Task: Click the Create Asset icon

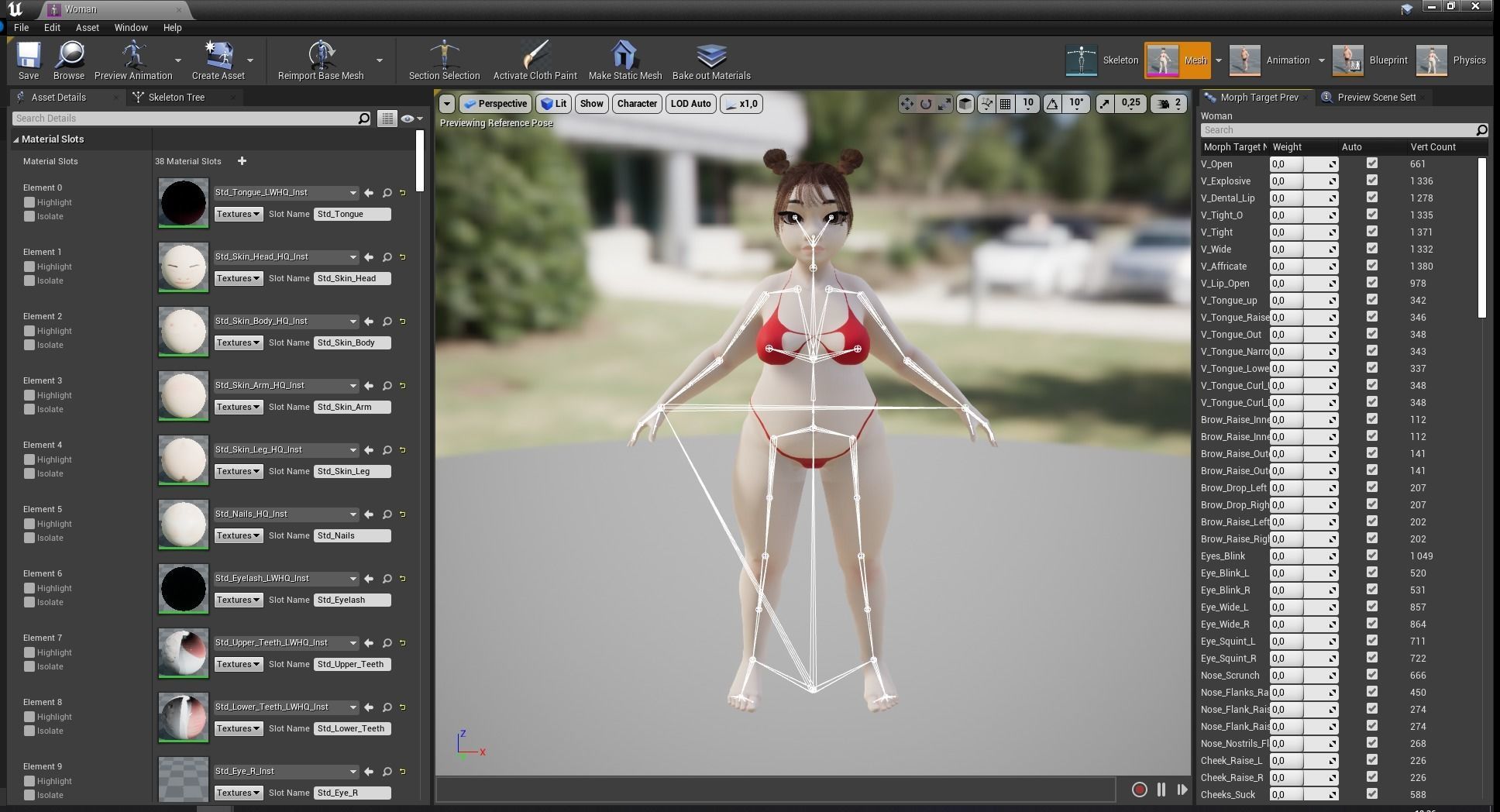Action: point(218,60)
